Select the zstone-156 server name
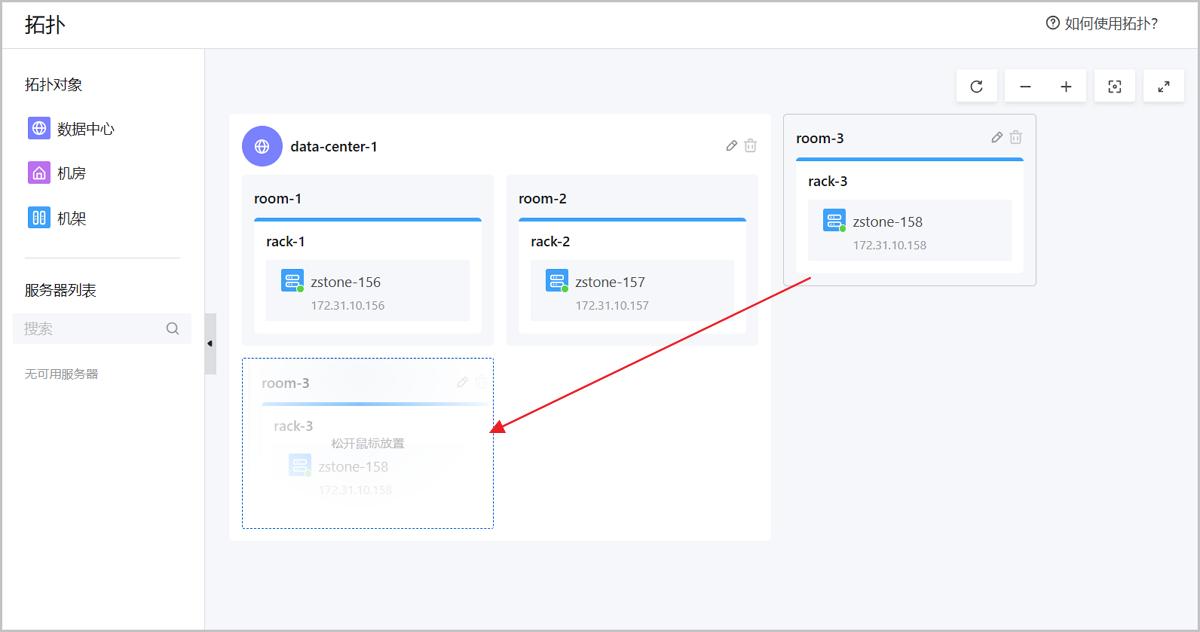 point(346,282)
